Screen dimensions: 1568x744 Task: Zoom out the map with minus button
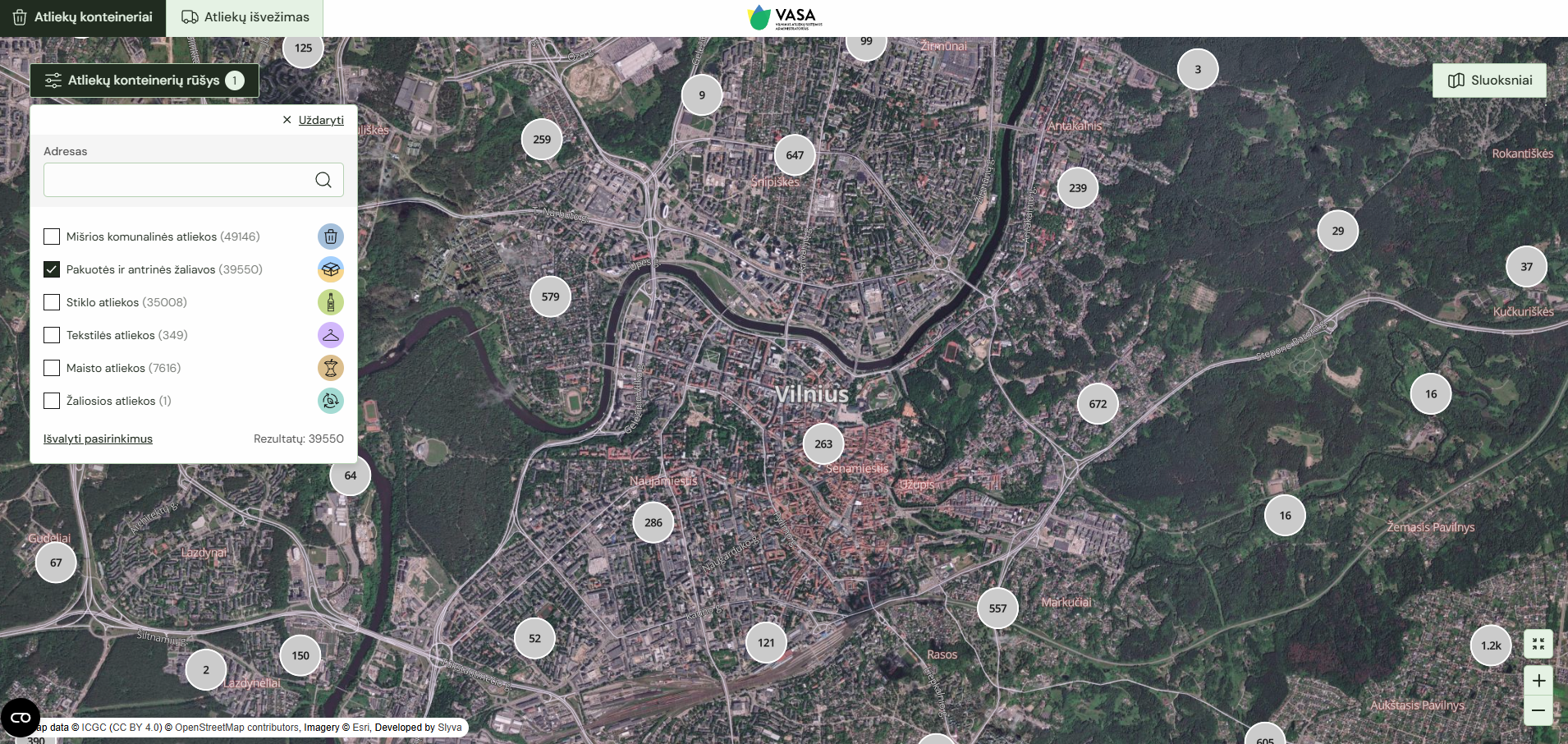click(x=1538, y=710)
